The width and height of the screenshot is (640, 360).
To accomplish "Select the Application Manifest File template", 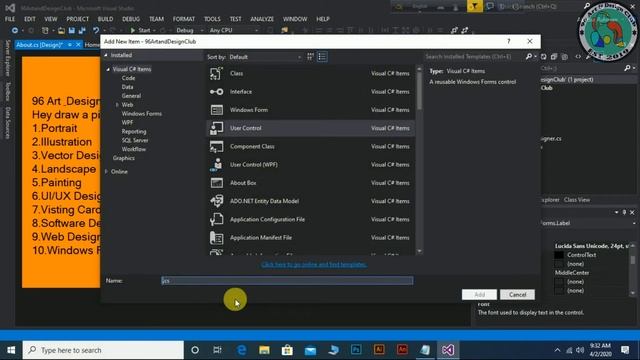I will tap(310, 238).
